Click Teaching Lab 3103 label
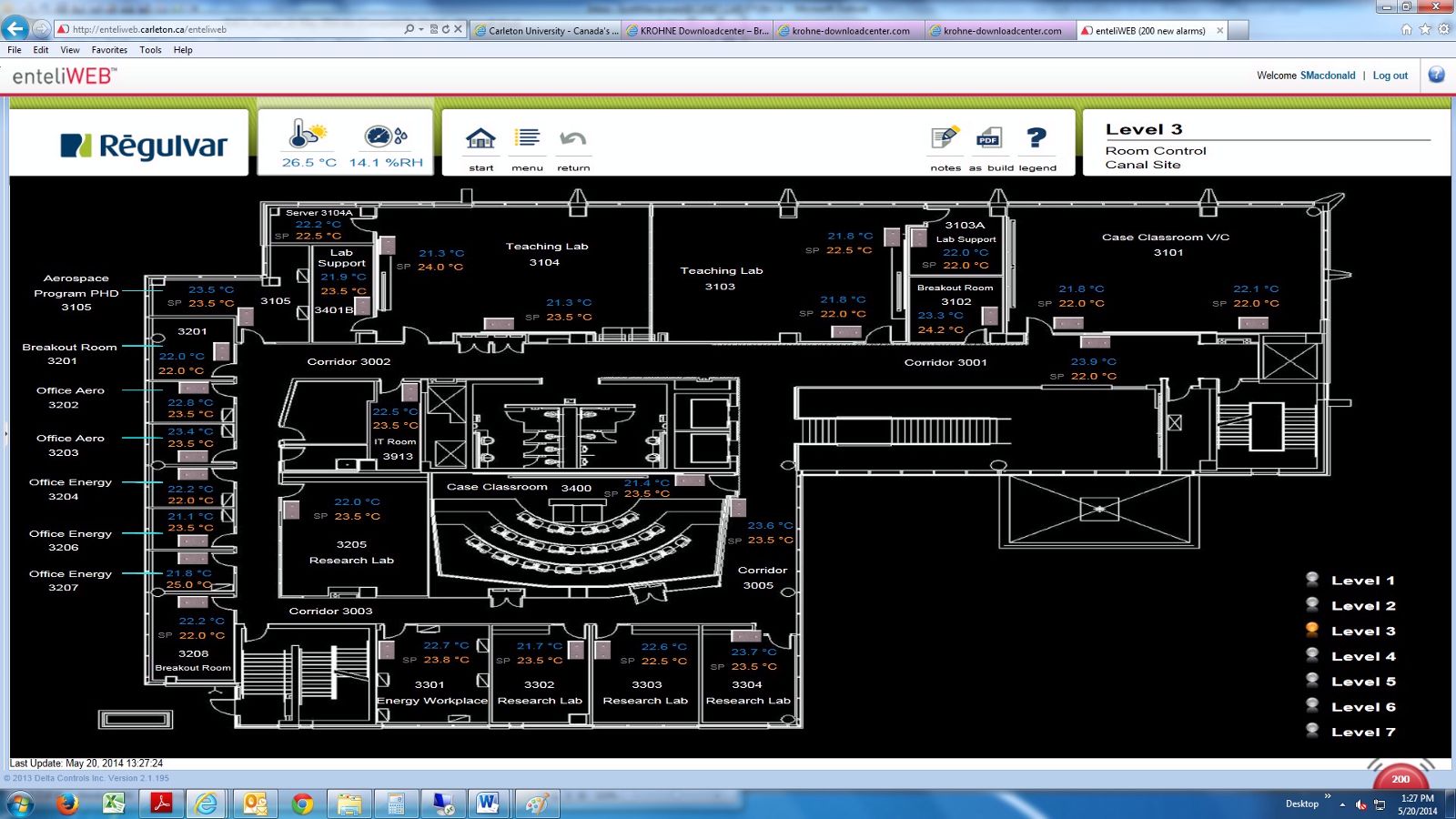 click(721, 278)
